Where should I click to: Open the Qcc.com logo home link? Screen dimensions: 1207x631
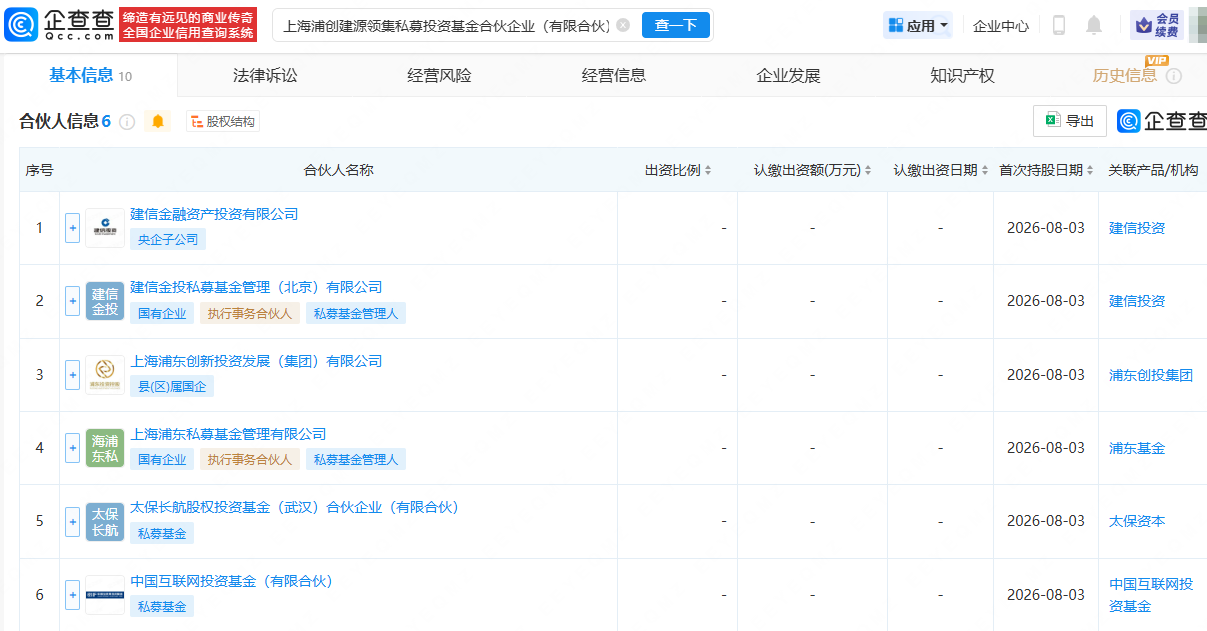[59, 25]
